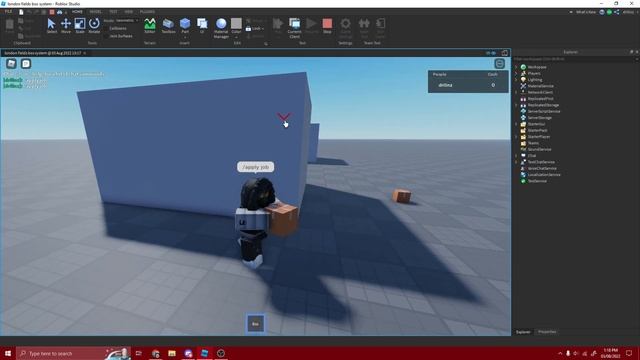Open the Material Manager
Image resolution: width=640 pixels, height=360 pixels.
[221, 28]
